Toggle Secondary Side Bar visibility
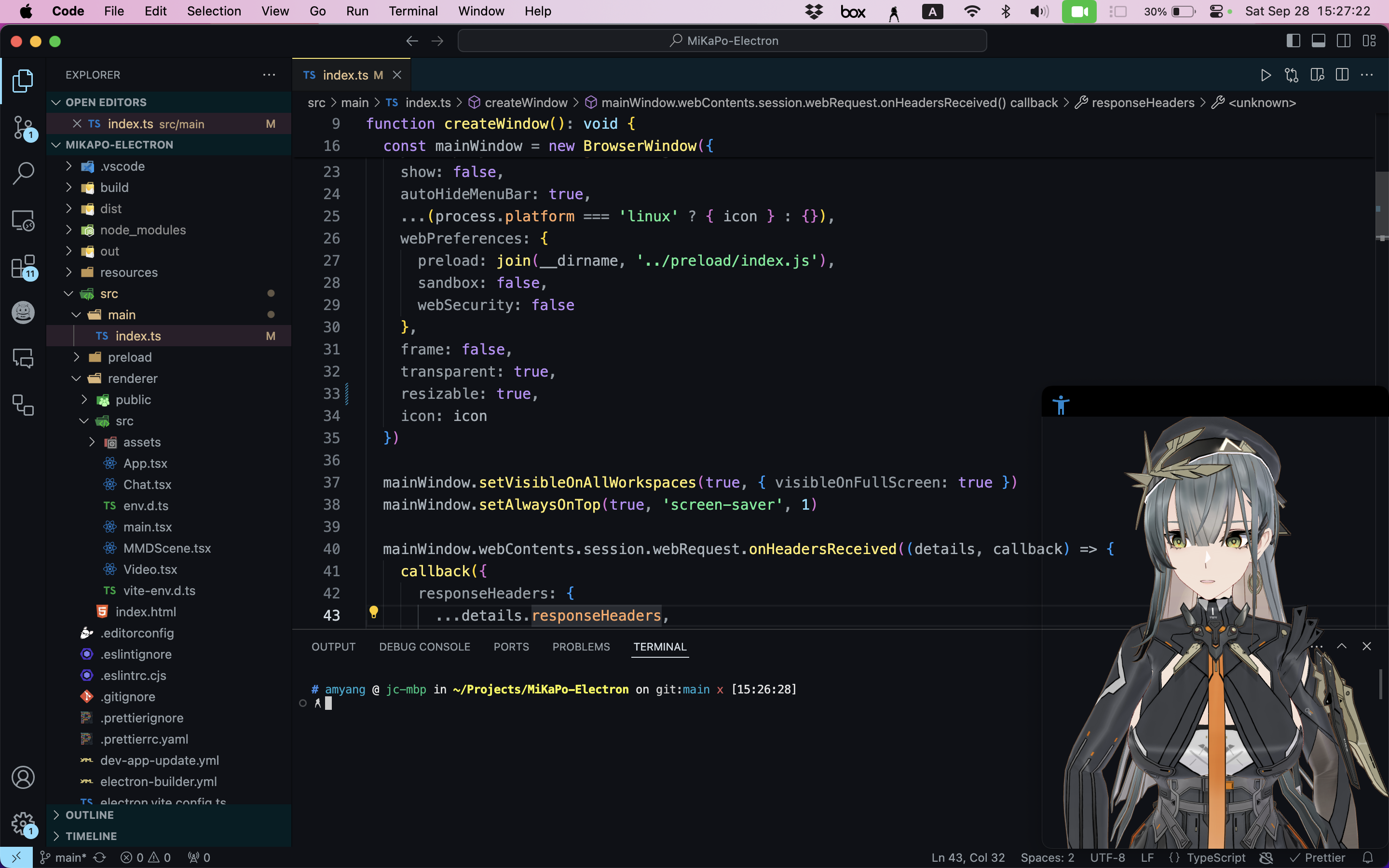Image resolution: width=1389 pixels, height=868 pixels. pyautogui.click(x=1344, y=41)
